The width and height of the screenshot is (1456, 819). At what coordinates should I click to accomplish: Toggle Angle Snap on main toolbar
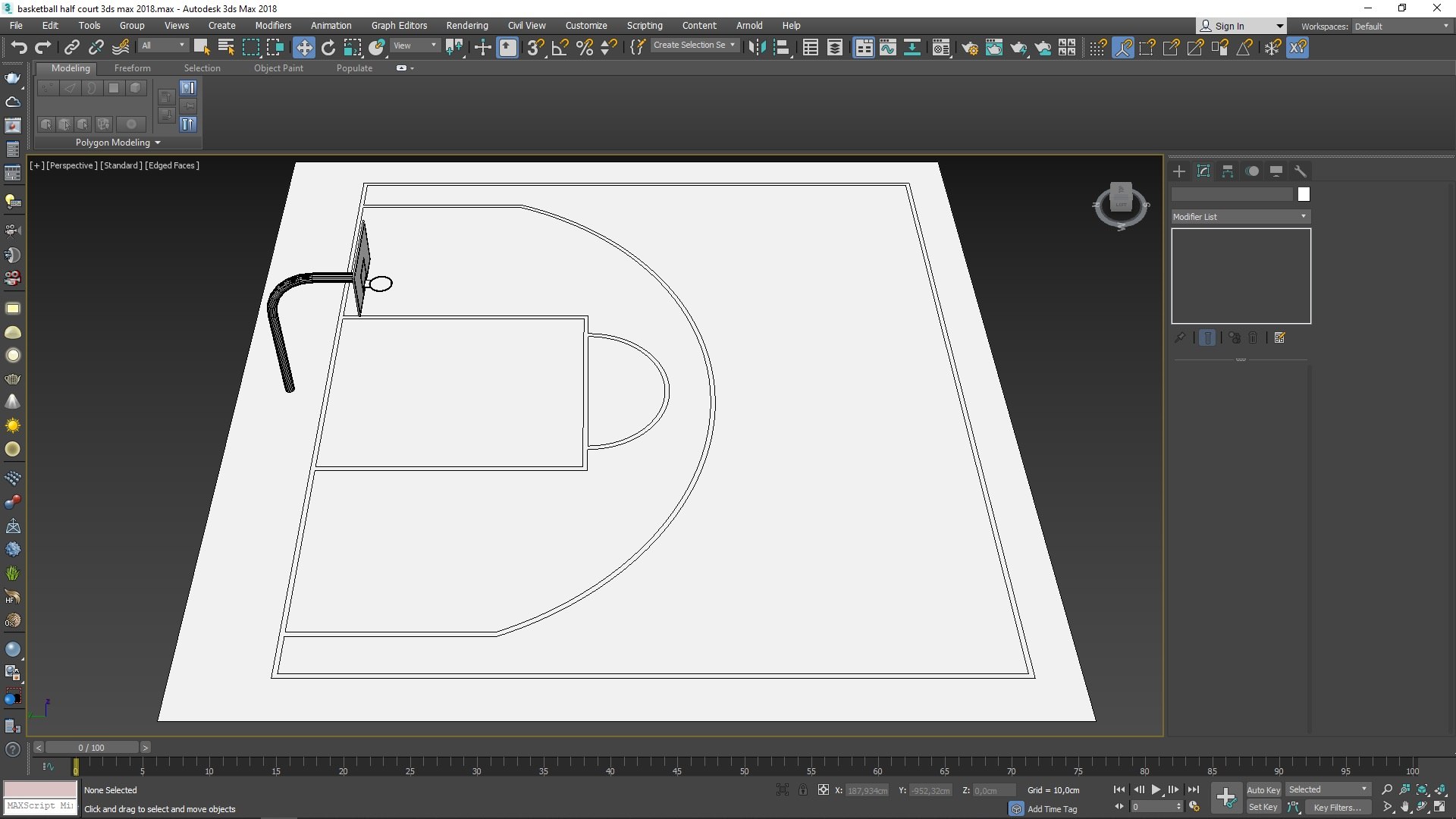560,47
